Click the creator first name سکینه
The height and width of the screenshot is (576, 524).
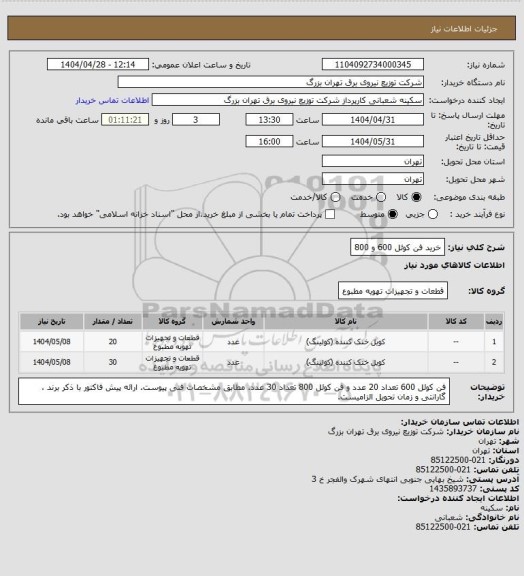[492, 508]
